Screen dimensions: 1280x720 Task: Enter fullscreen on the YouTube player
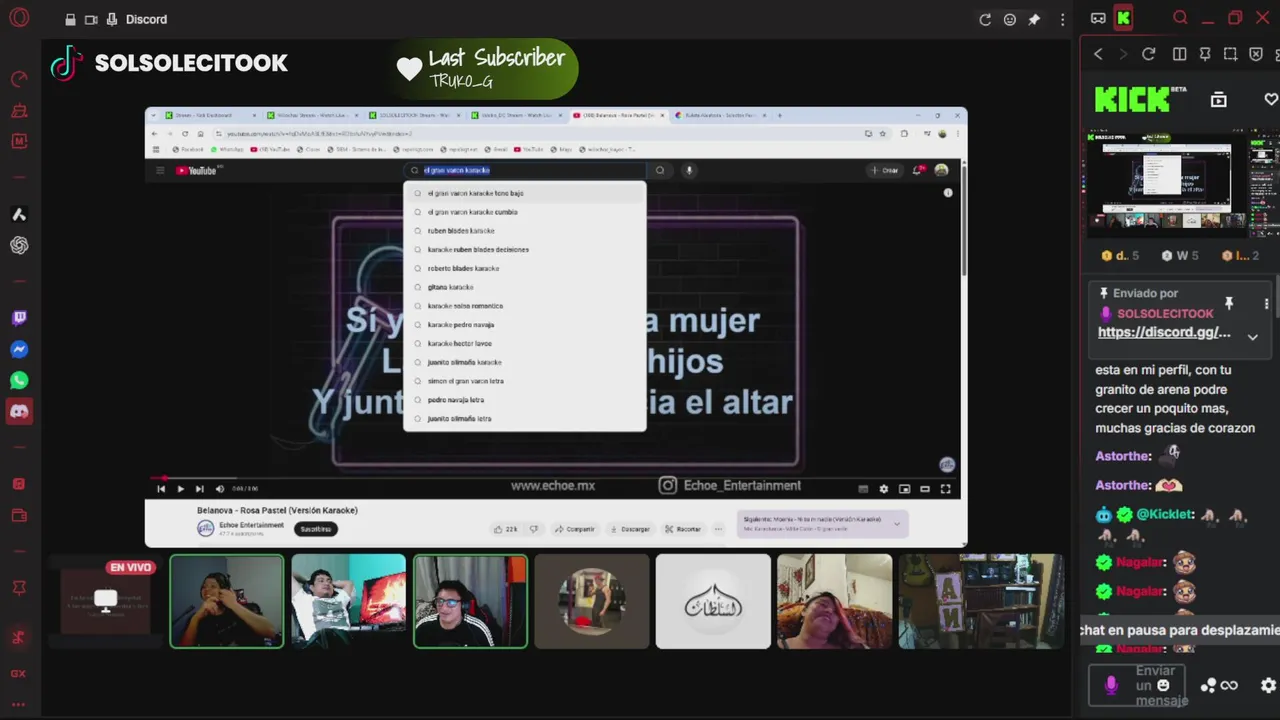945,489
